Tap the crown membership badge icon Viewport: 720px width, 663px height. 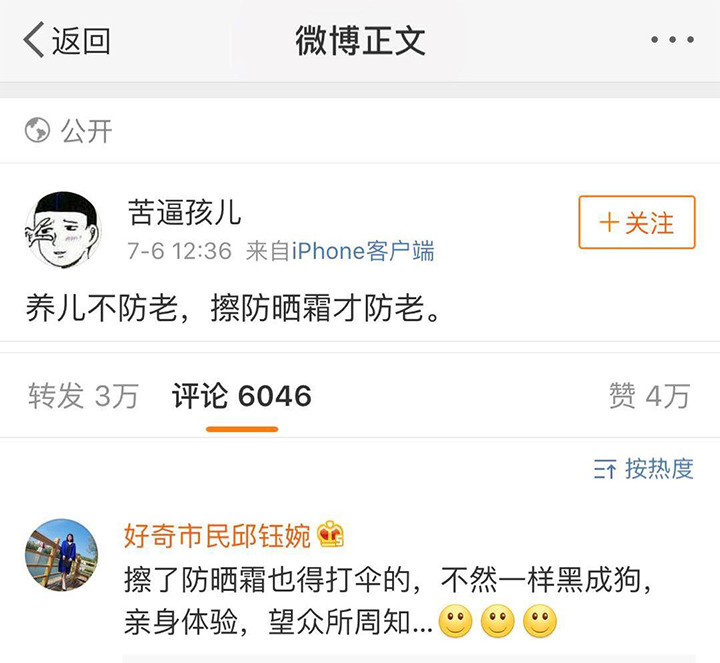331,534
